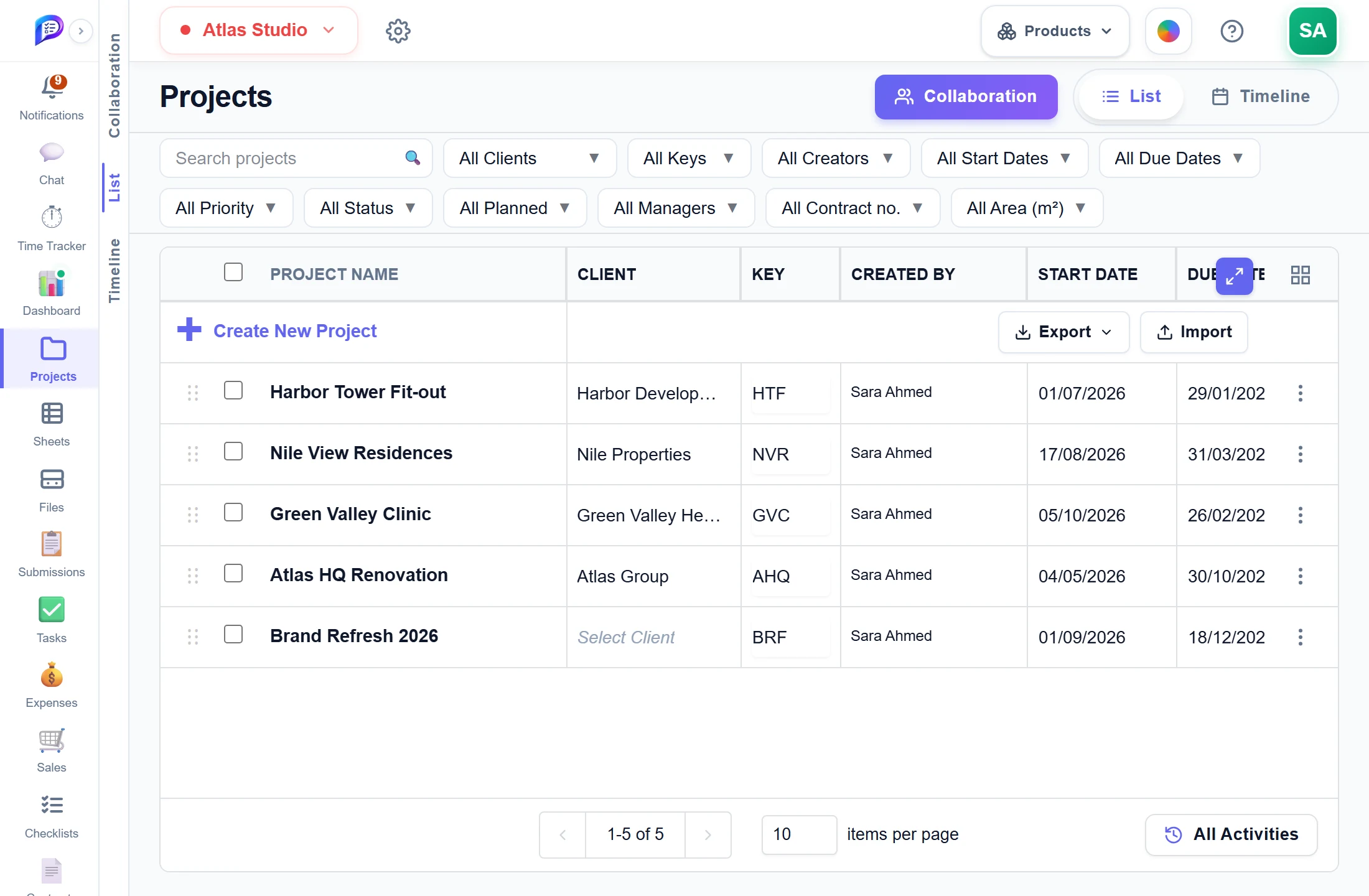Image resolution: width=1369 pixels, height=896 pixels.
Task: Switch to the List view tab
Action: tap(1131, 96)
